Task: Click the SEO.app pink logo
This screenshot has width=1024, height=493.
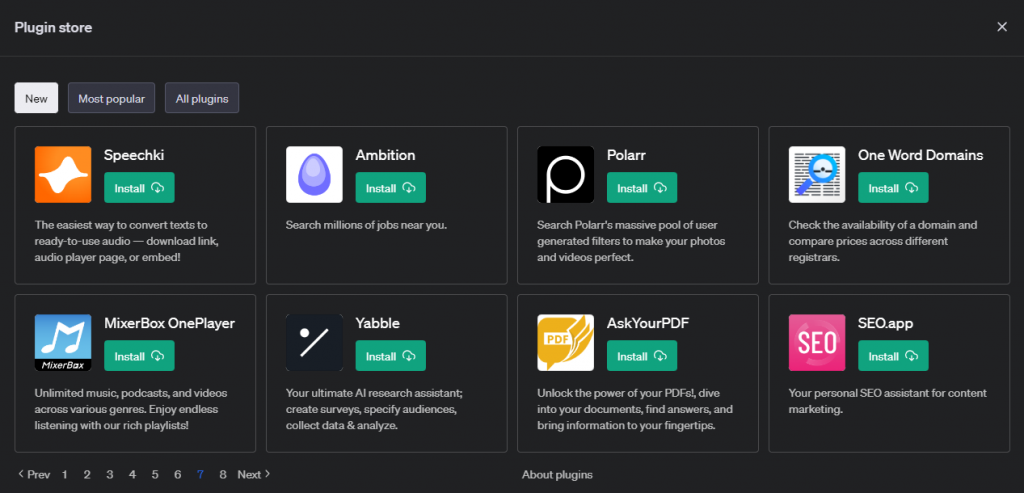Action: point(816,343)
